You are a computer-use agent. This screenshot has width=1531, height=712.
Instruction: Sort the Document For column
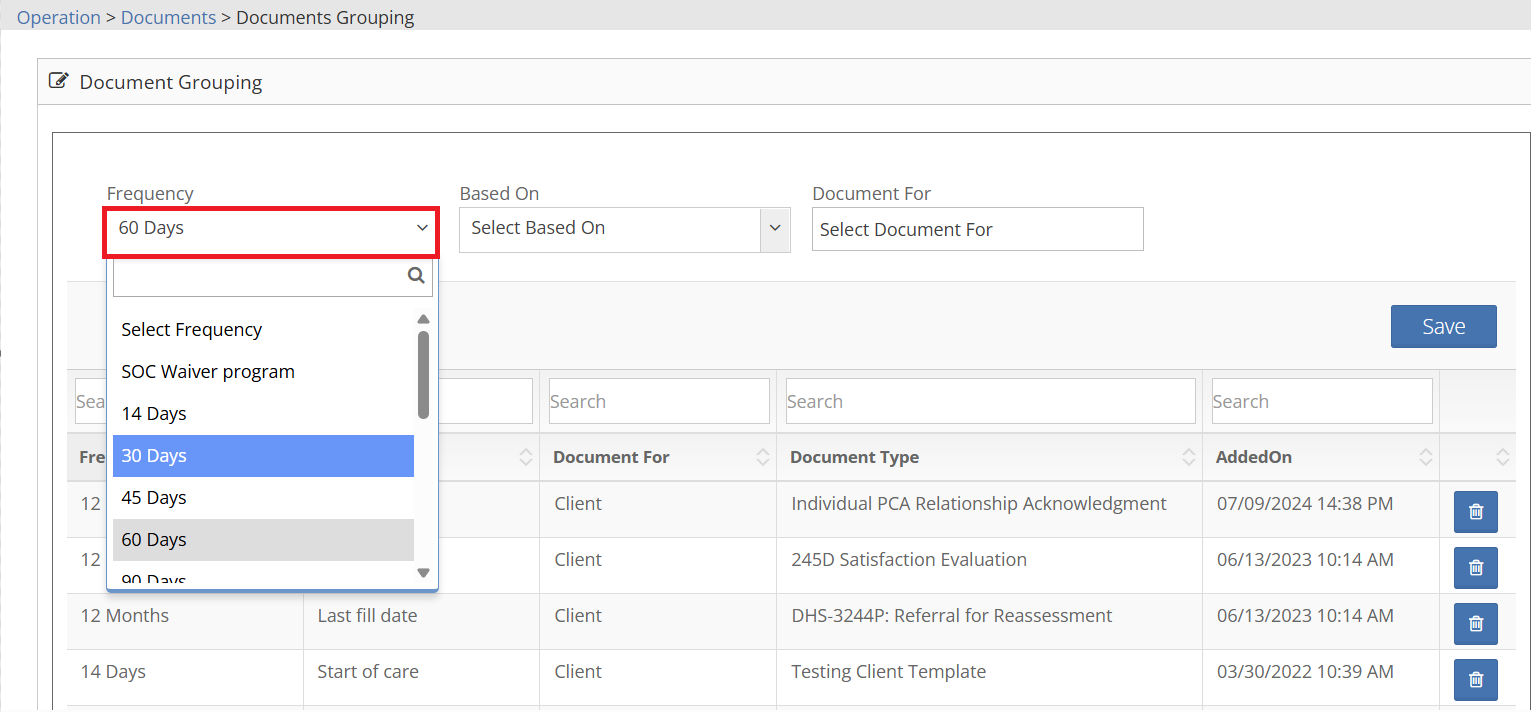click(762, 457)
